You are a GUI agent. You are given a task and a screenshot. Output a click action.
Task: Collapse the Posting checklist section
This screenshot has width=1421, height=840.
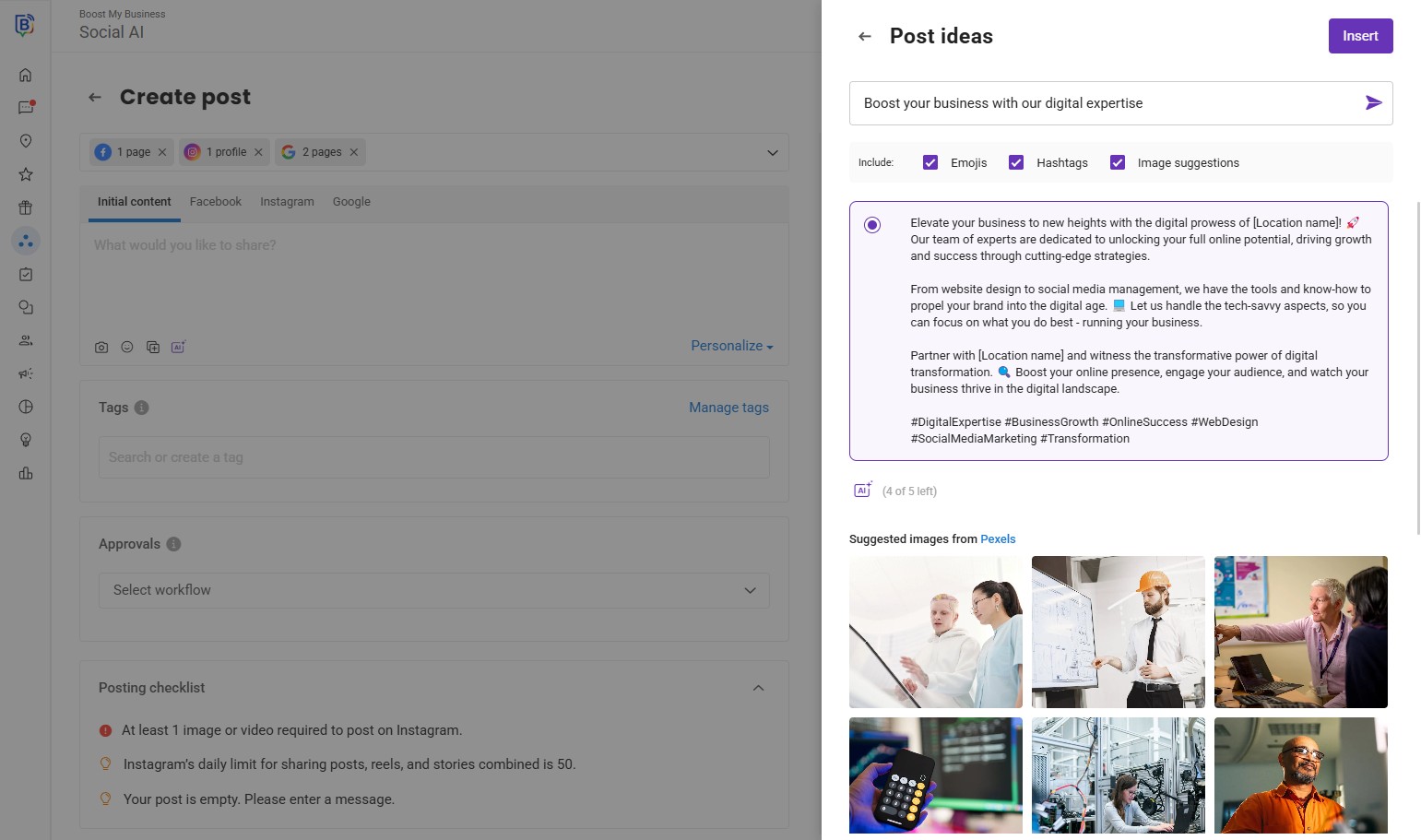(x=758, y=688)
